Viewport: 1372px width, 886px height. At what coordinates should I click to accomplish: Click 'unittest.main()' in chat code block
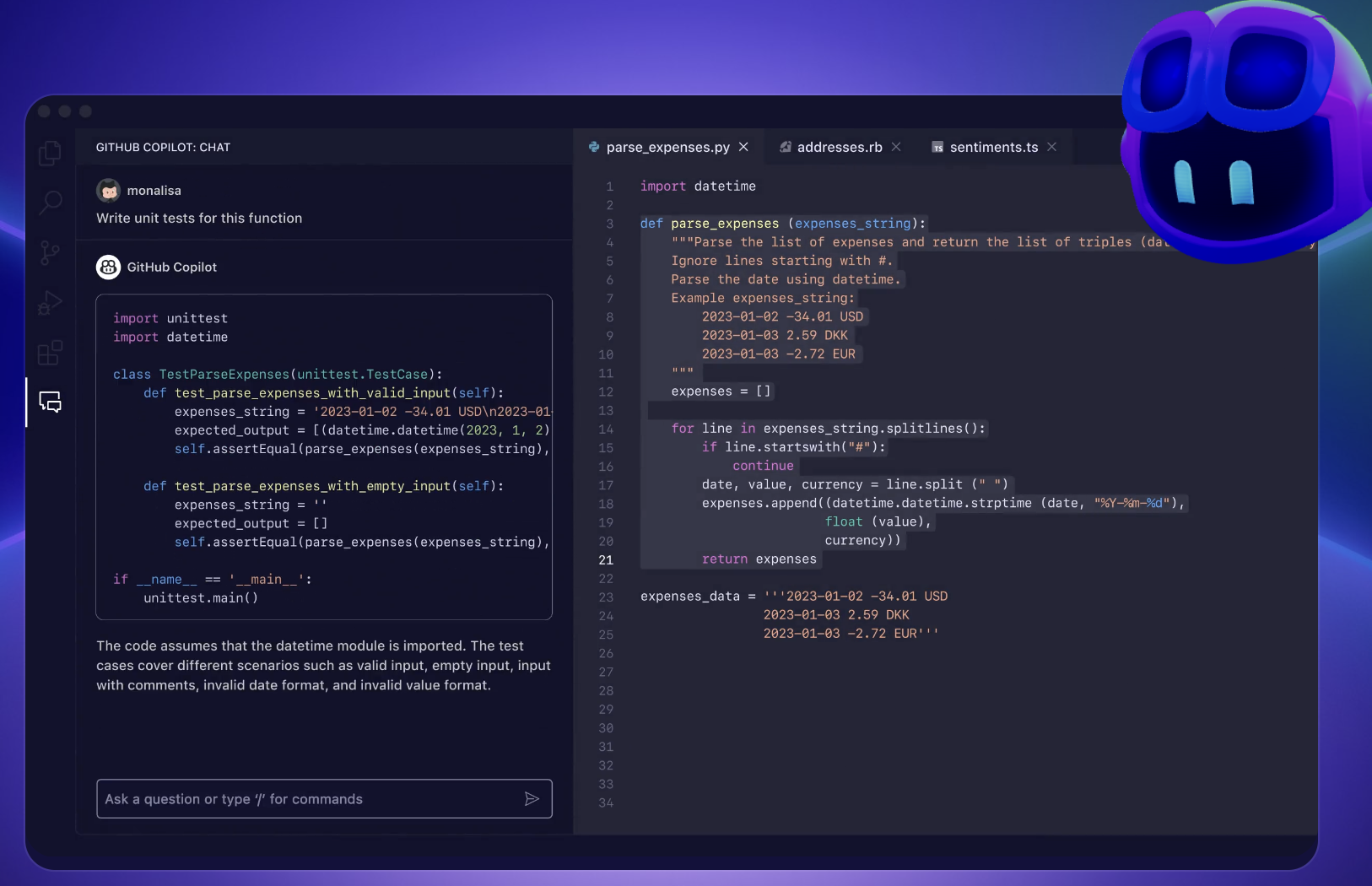click(201, 598)
